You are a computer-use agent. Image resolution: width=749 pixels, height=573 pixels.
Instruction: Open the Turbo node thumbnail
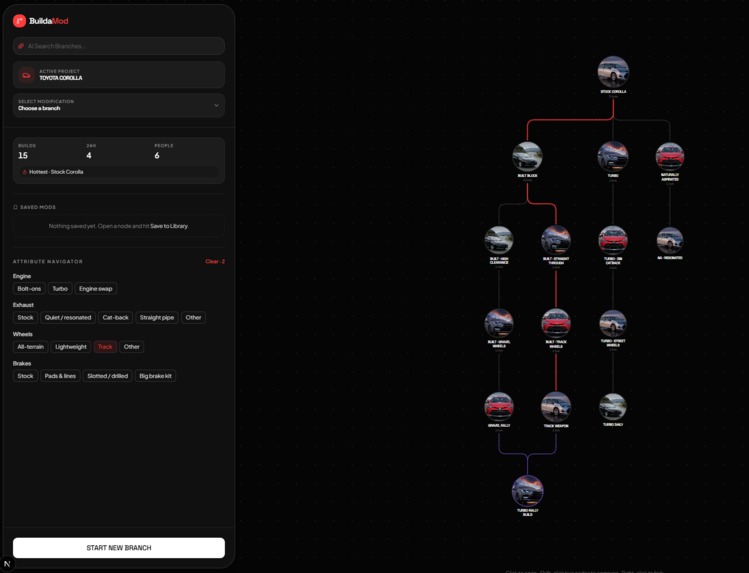click(x=613, y=156)
